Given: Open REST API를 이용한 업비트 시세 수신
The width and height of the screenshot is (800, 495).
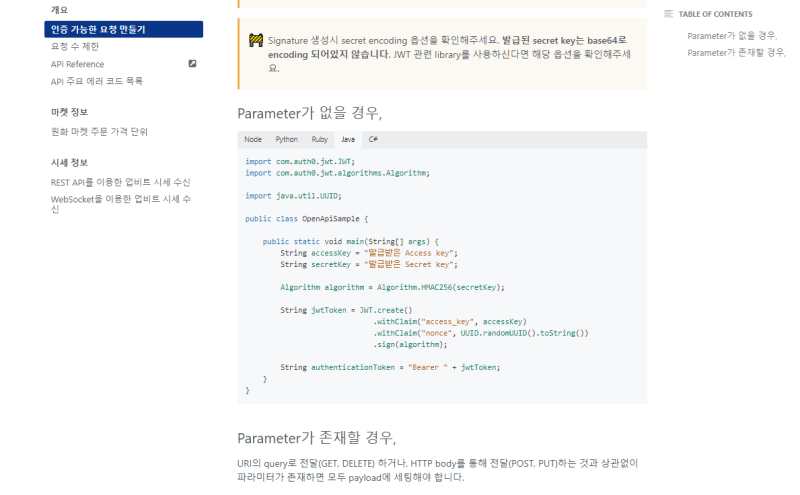Looking at the screenshot, I should [120, 182].
